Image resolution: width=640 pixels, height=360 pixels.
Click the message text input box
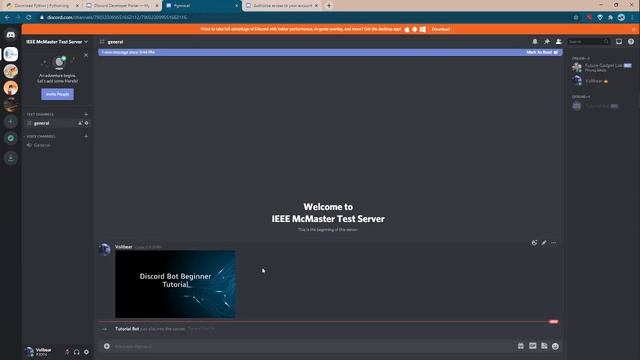pyautogui.click(x=310, y=346)
